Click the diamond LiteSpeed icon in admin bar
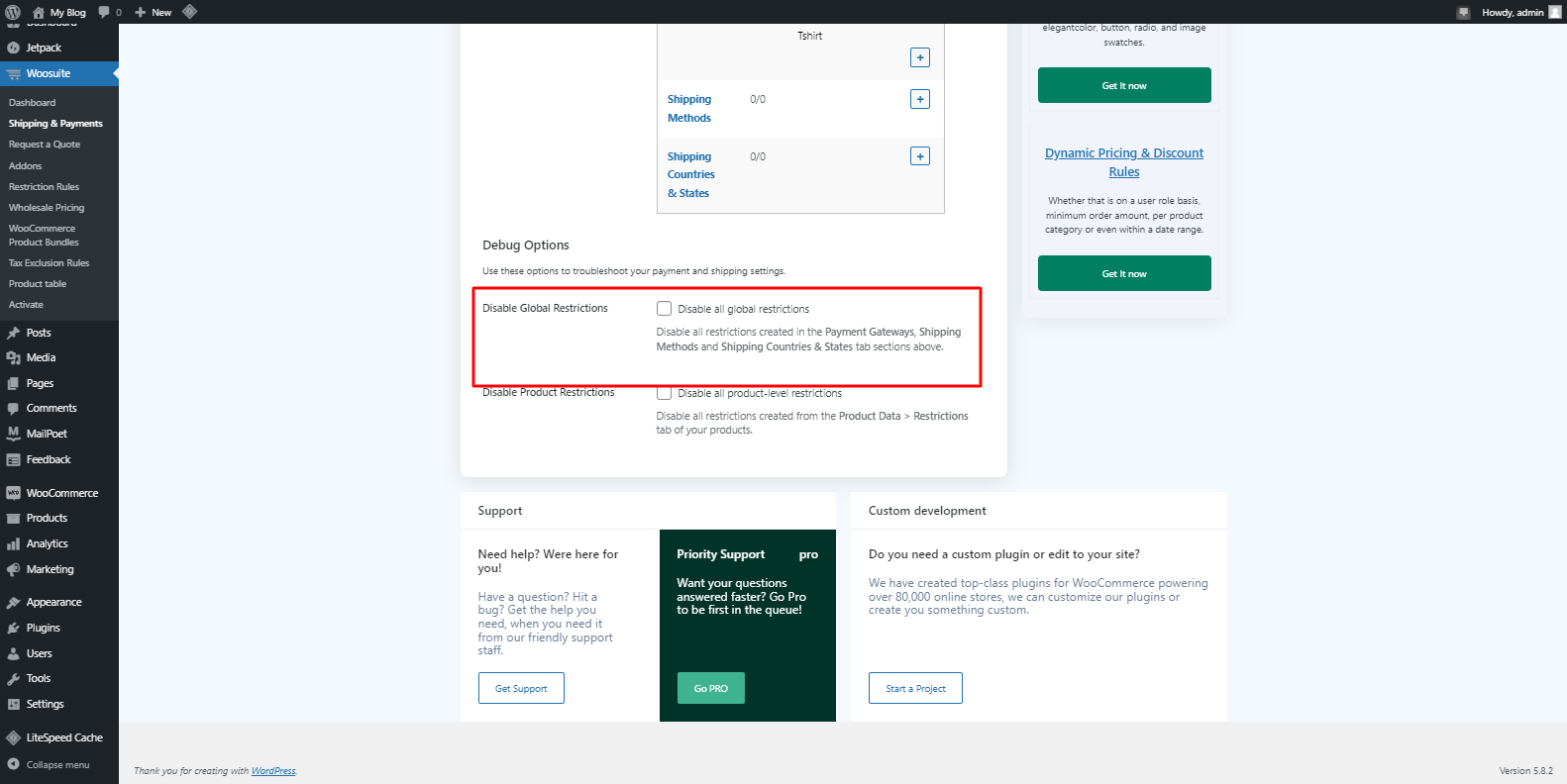1567x784 pixels. pos(190,12)
